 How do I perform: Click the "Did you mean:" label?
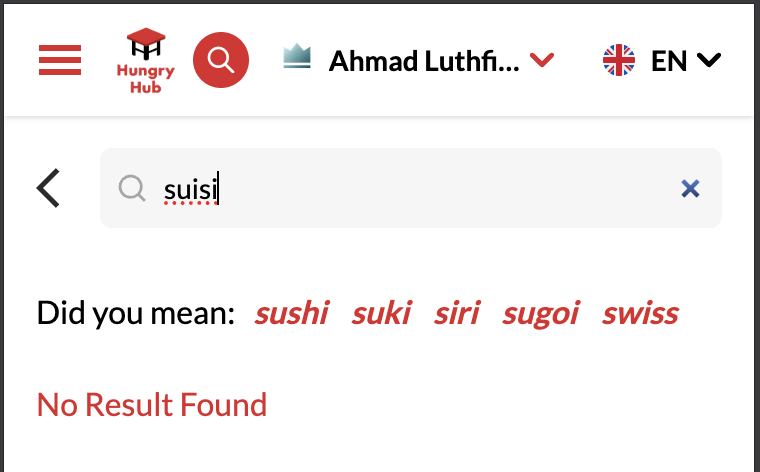[x=135, y=313]
